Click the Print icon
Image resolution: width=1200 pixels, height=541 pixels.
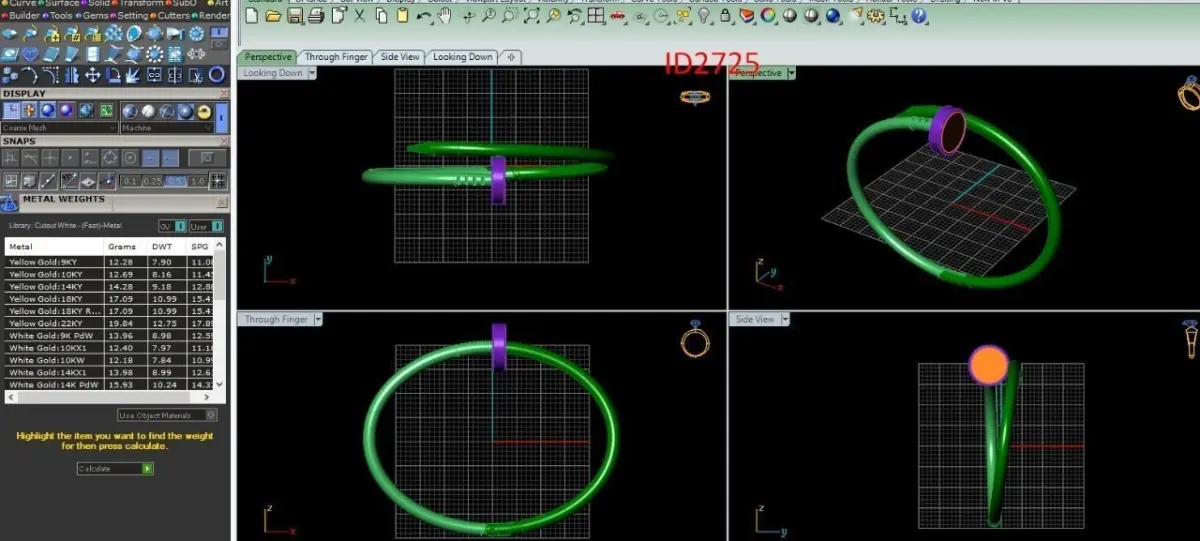point(316,15)
